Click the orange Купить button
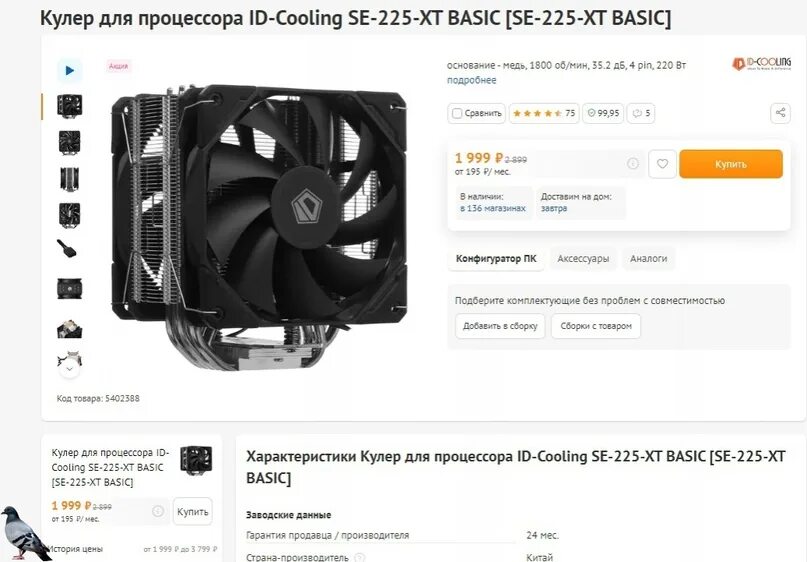 pyautogui.click(x=731, y=164)
